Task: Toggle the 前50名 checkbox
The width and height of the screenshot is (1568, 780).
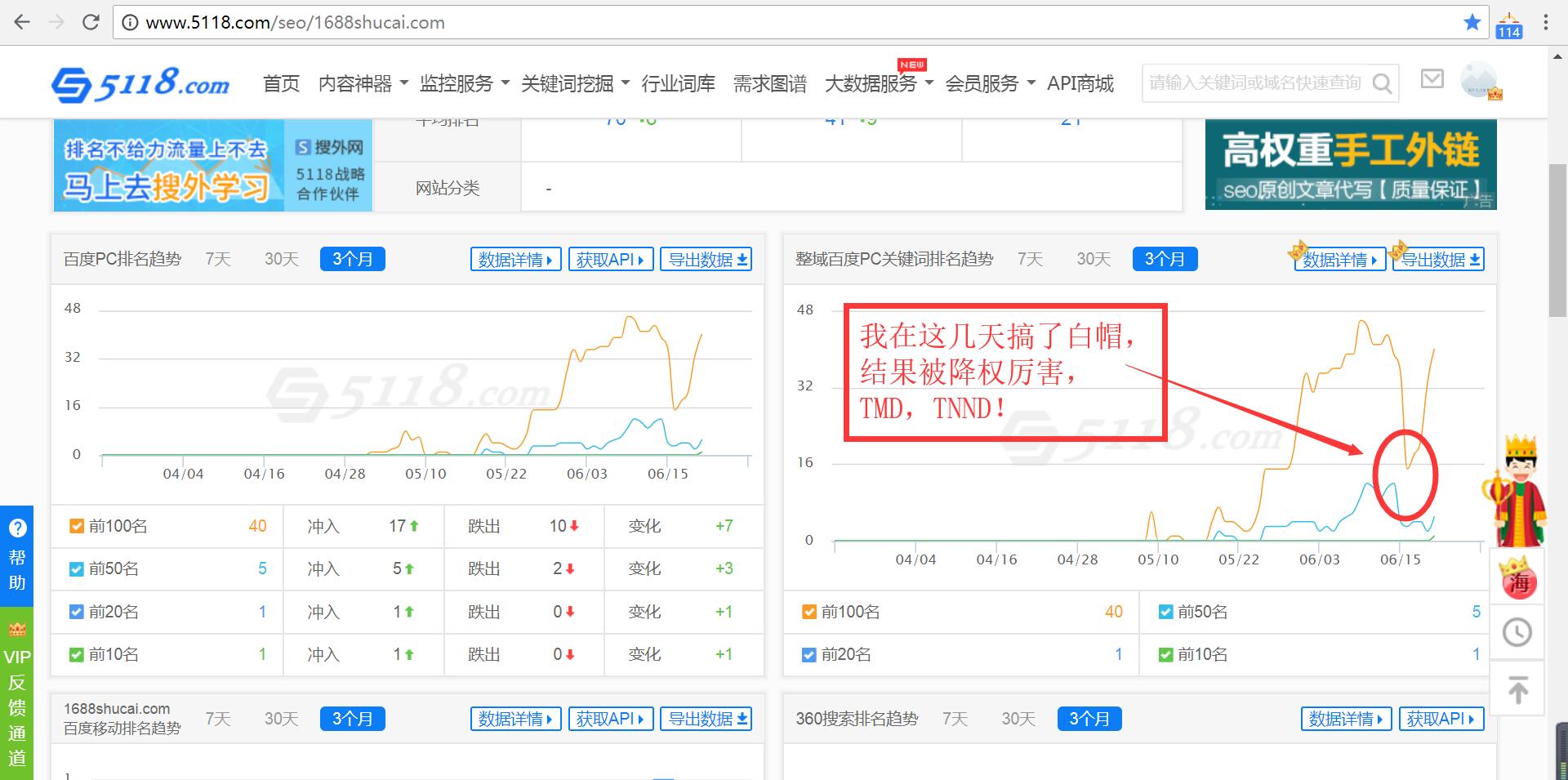Action: tap(78, 568)
